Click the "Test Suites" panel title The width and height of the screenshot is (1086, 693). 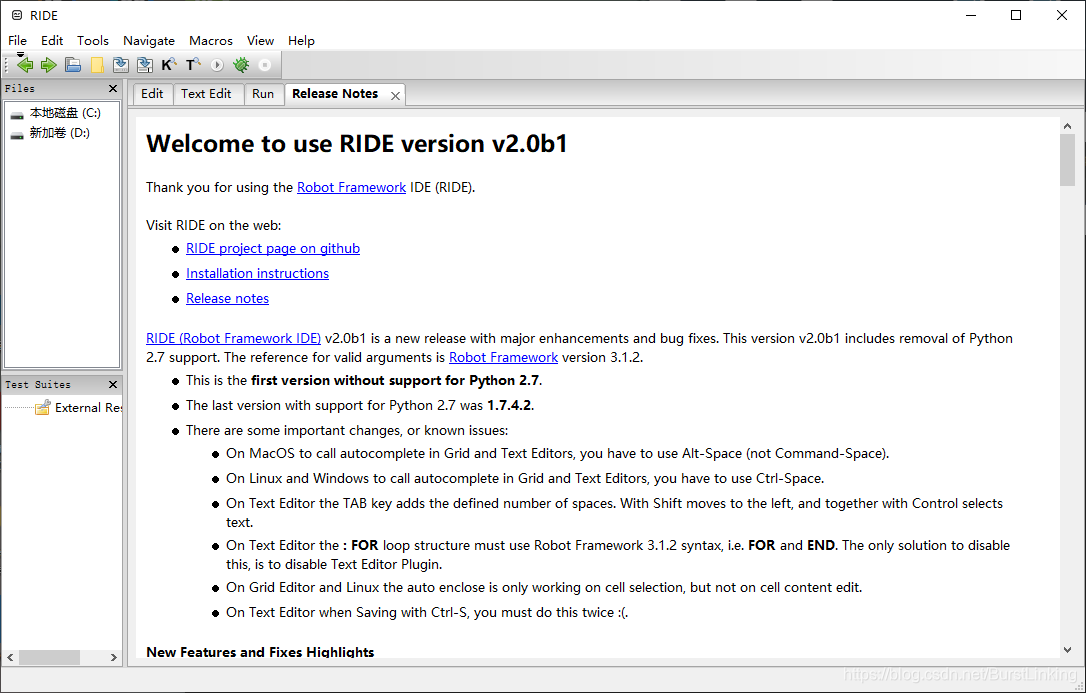pyautogui.click(x=38, y=384)
